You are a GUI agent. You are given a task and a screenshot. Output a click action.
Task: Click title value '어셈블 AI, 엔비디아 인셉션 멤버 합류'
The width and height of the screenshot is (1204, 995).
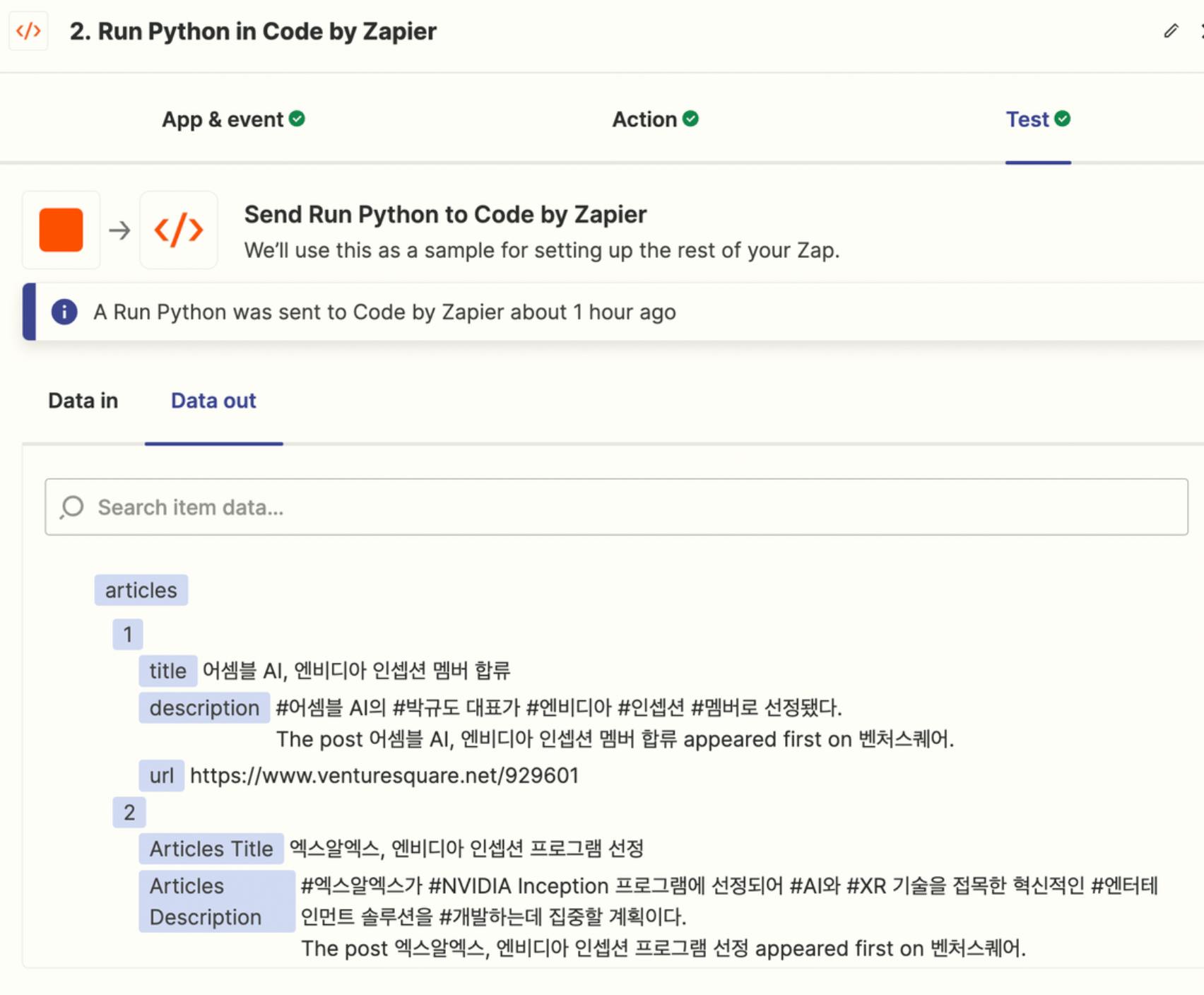[x=357, y=671]
